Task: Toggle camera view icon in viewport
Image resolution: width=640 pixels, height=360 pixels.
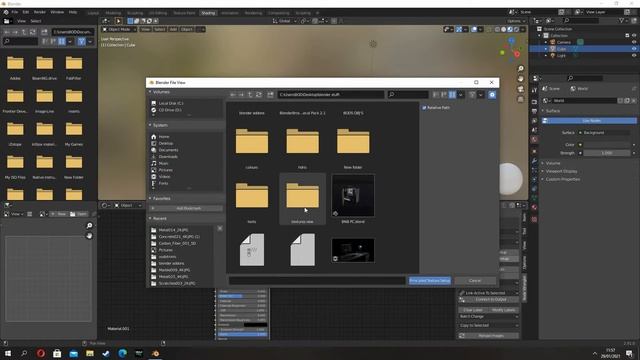Action: (x=520, y=89)
